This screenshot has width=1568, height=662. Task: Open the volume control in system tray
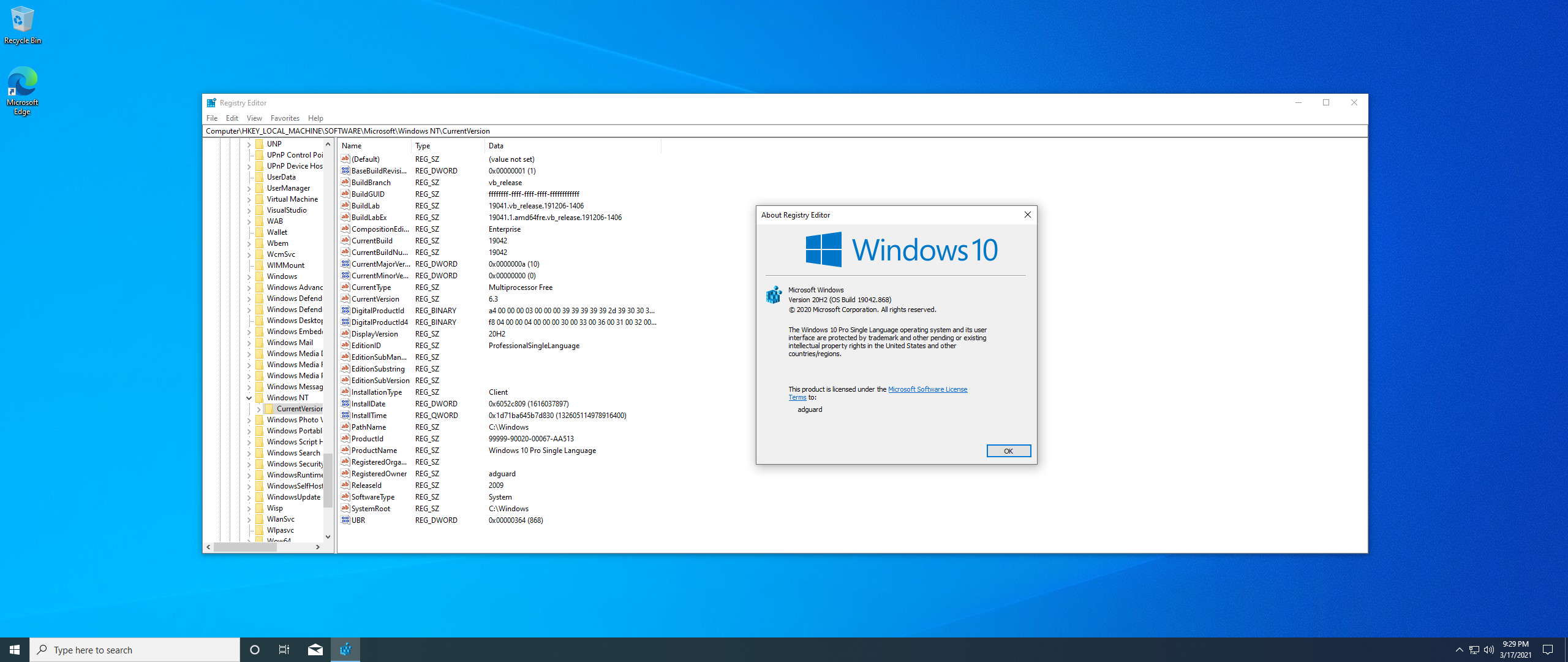tap(1488, 650)
